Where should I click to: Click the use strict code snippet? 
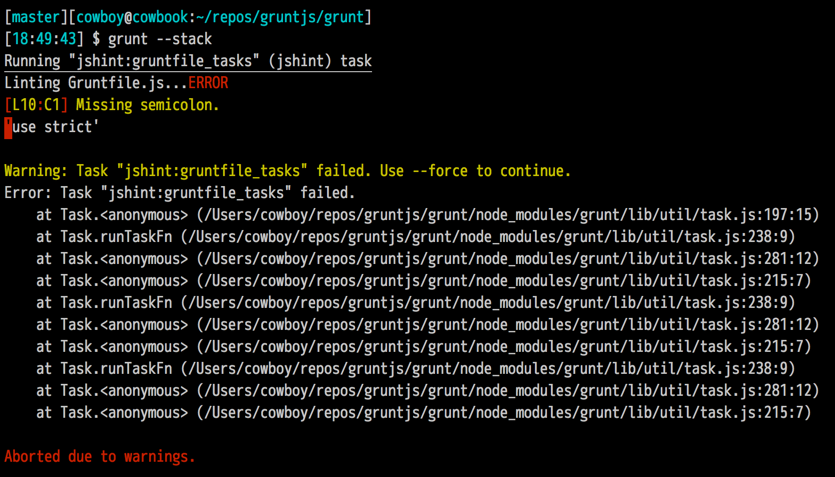coord(56,127)
